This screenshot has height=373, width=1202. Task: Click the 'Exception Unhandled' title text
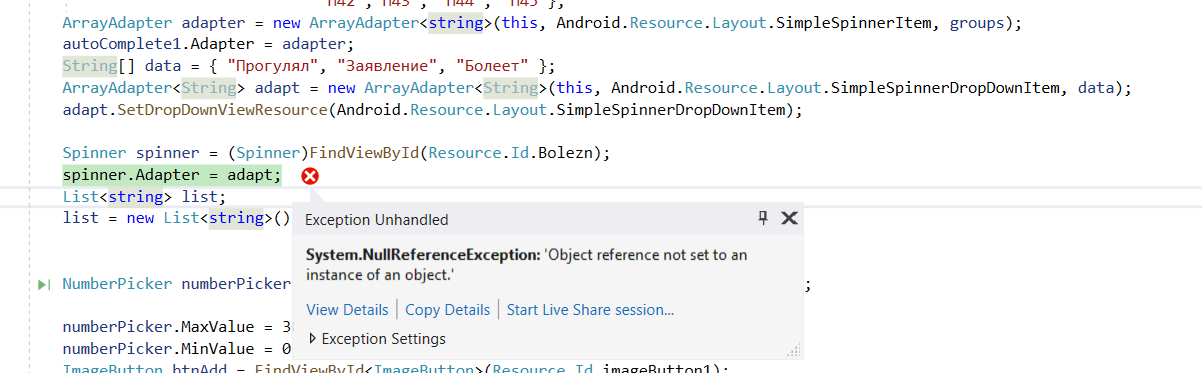tap(376, 220)
